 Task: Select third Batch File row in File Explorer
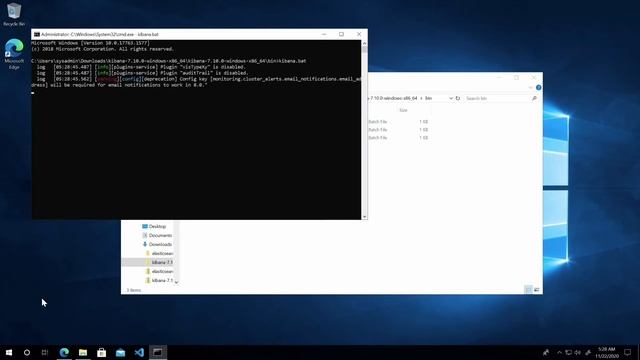[398, 138]
